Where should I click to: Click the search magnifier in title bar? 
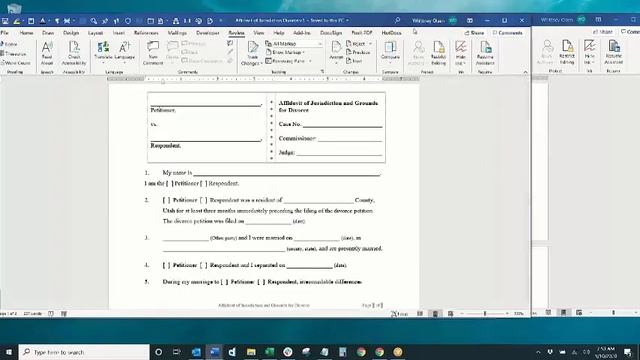pyautogui.click(x=397, y=20)
